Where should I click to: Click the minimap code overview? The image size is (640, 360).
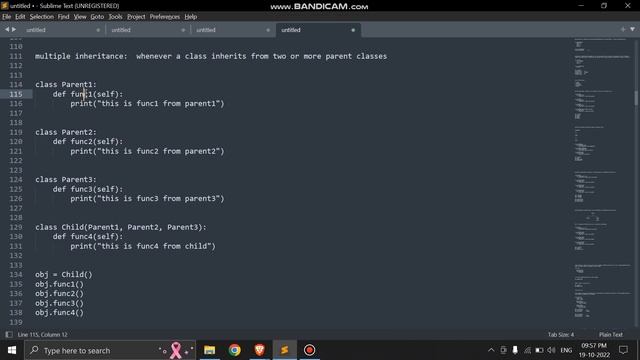click(x=603, y=178)
